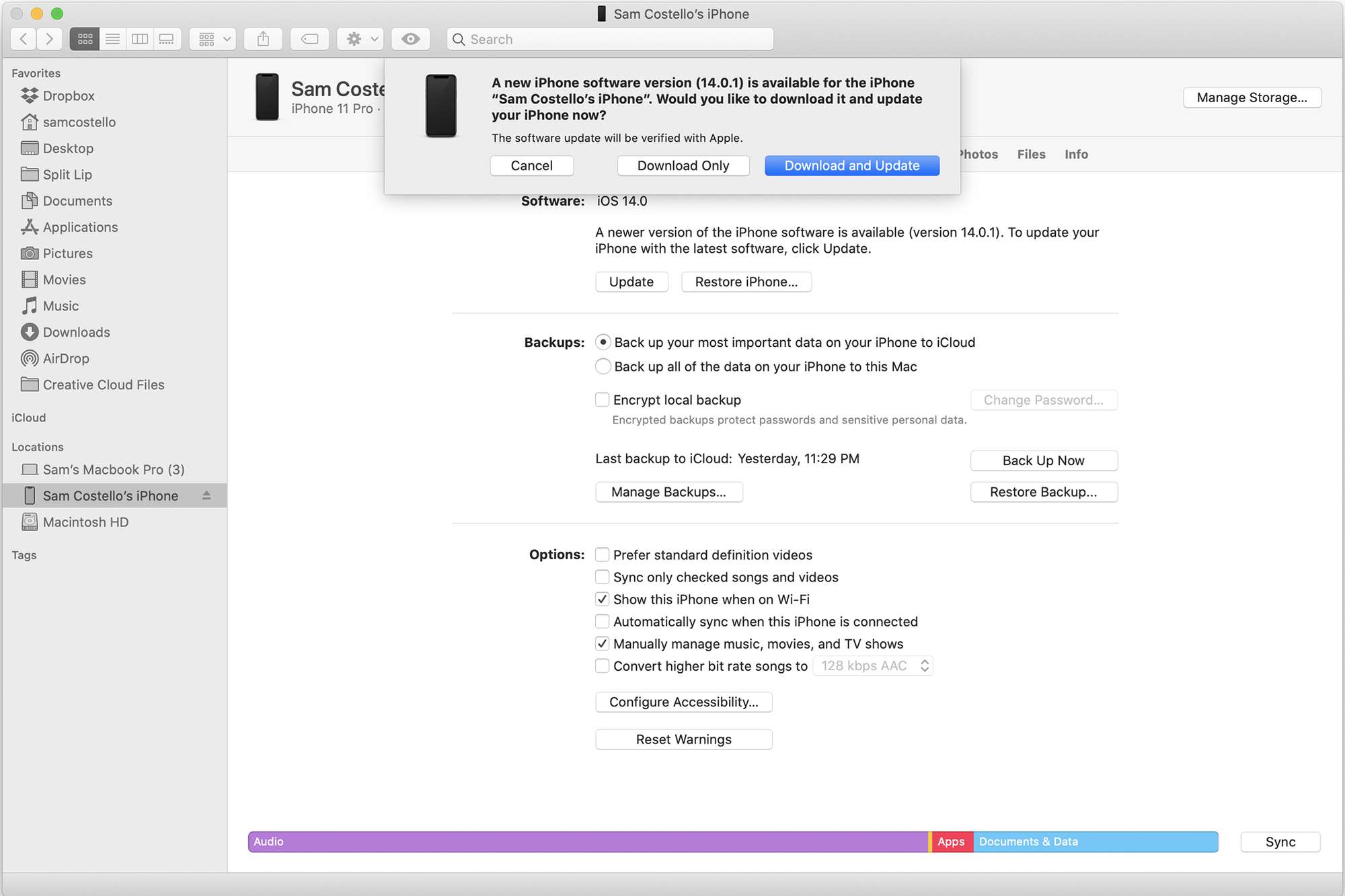
Task: Open Desktop in the sidebar
Action: [114, 149]
